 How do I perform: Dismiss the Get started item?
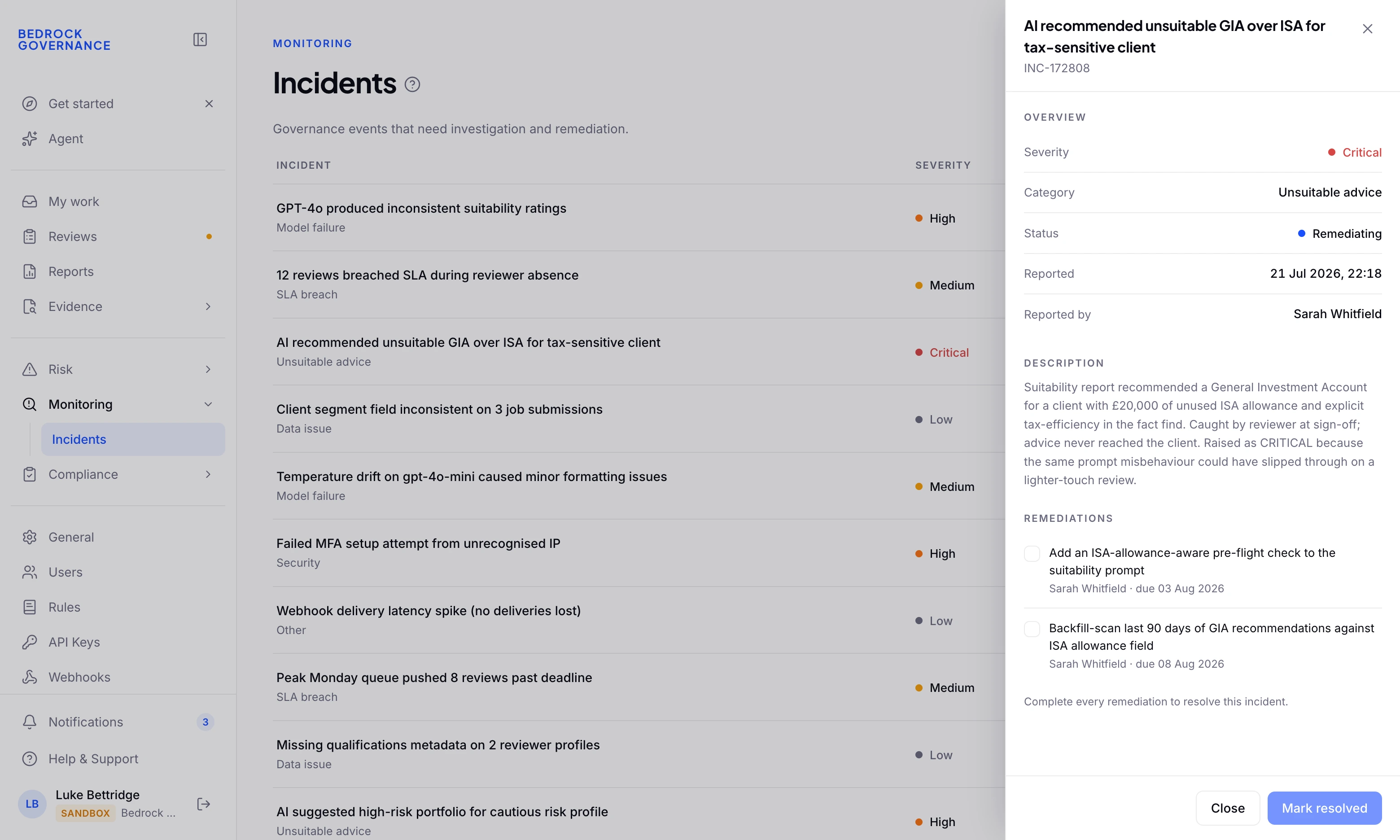(x=209, y=104)
